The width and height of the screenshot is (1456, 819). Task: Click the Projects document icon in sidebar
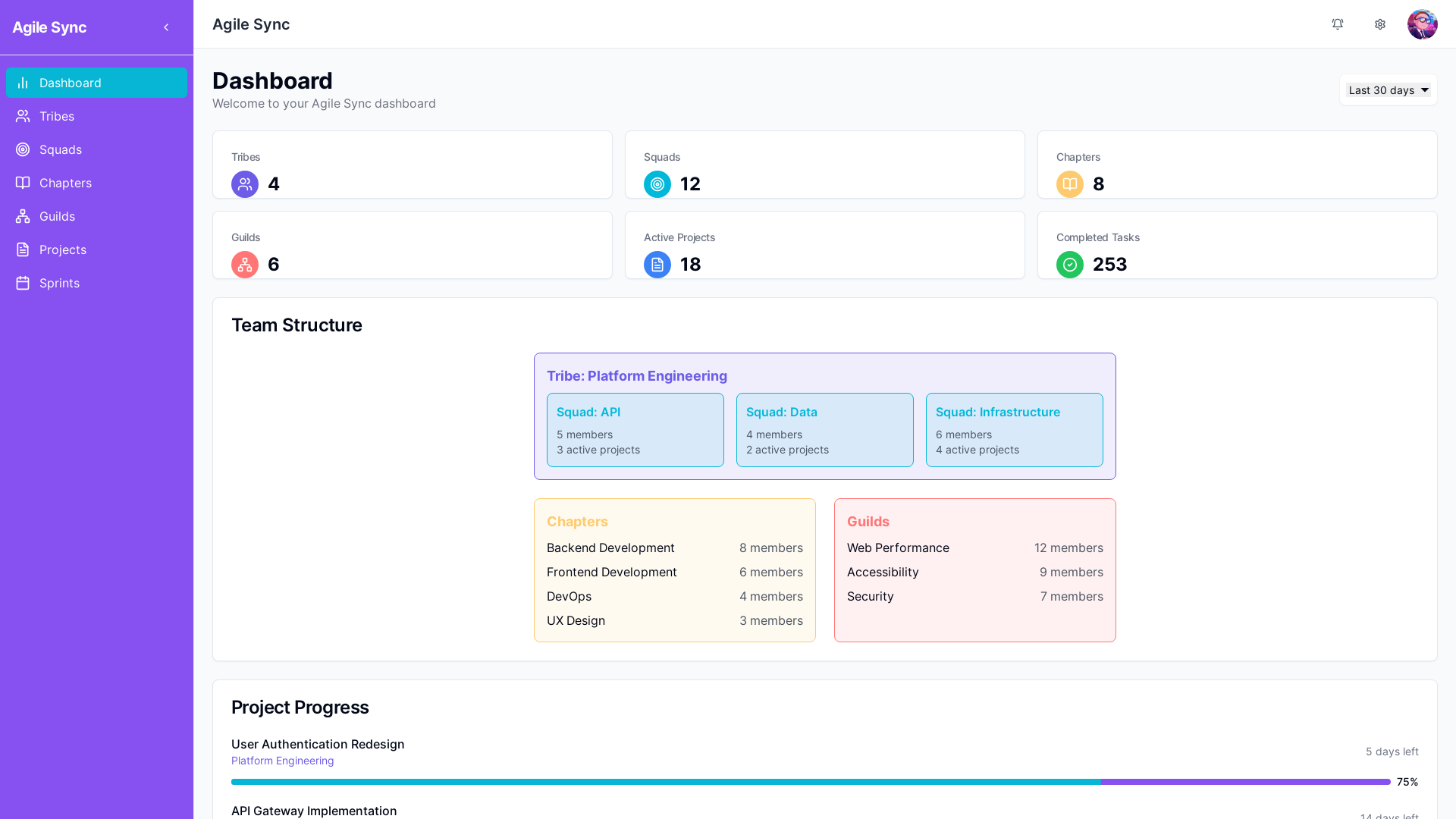click(x=23, y=249)
